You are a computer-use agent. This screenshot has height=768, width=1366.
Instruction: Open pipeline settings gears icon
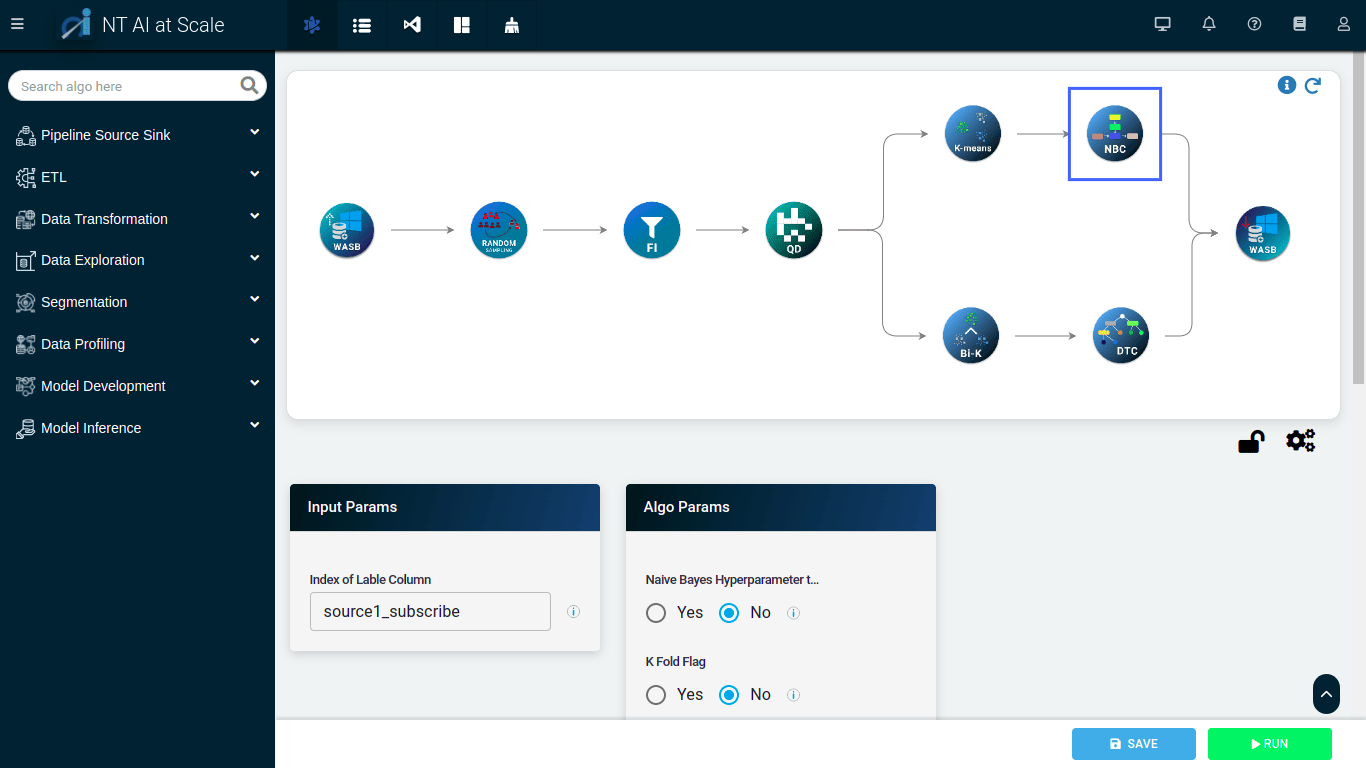[x=1300, y=441]
